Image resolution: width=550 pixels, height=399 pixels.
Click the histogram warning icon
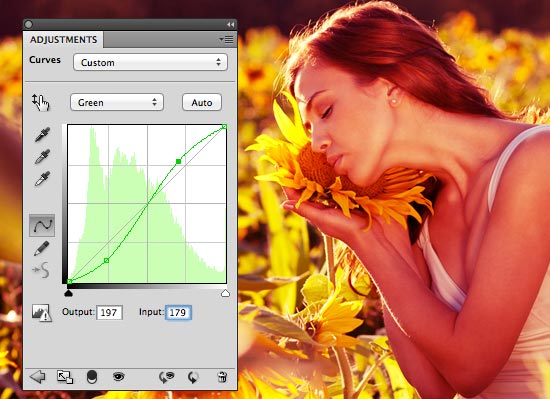coord(41,313)
